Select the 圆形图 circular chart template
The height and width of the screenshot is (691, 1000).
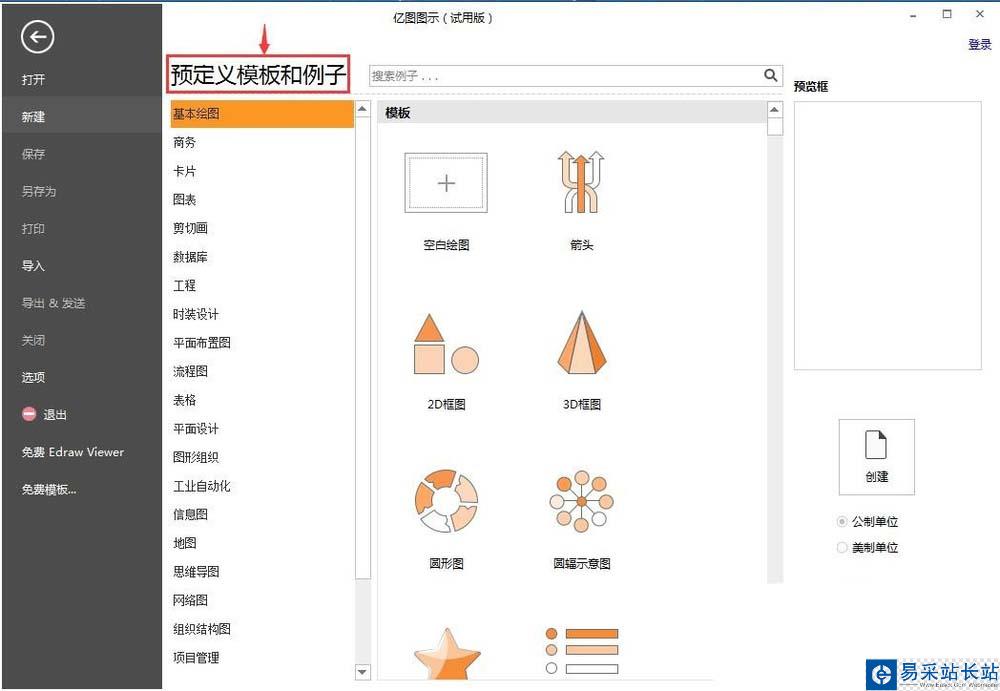click(x=446, y=501)
